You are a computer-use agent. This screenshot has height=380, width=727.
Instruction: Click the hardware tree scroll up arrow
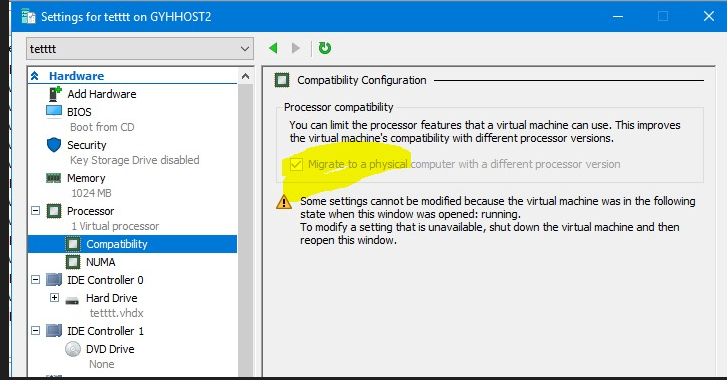click(245, 76)
